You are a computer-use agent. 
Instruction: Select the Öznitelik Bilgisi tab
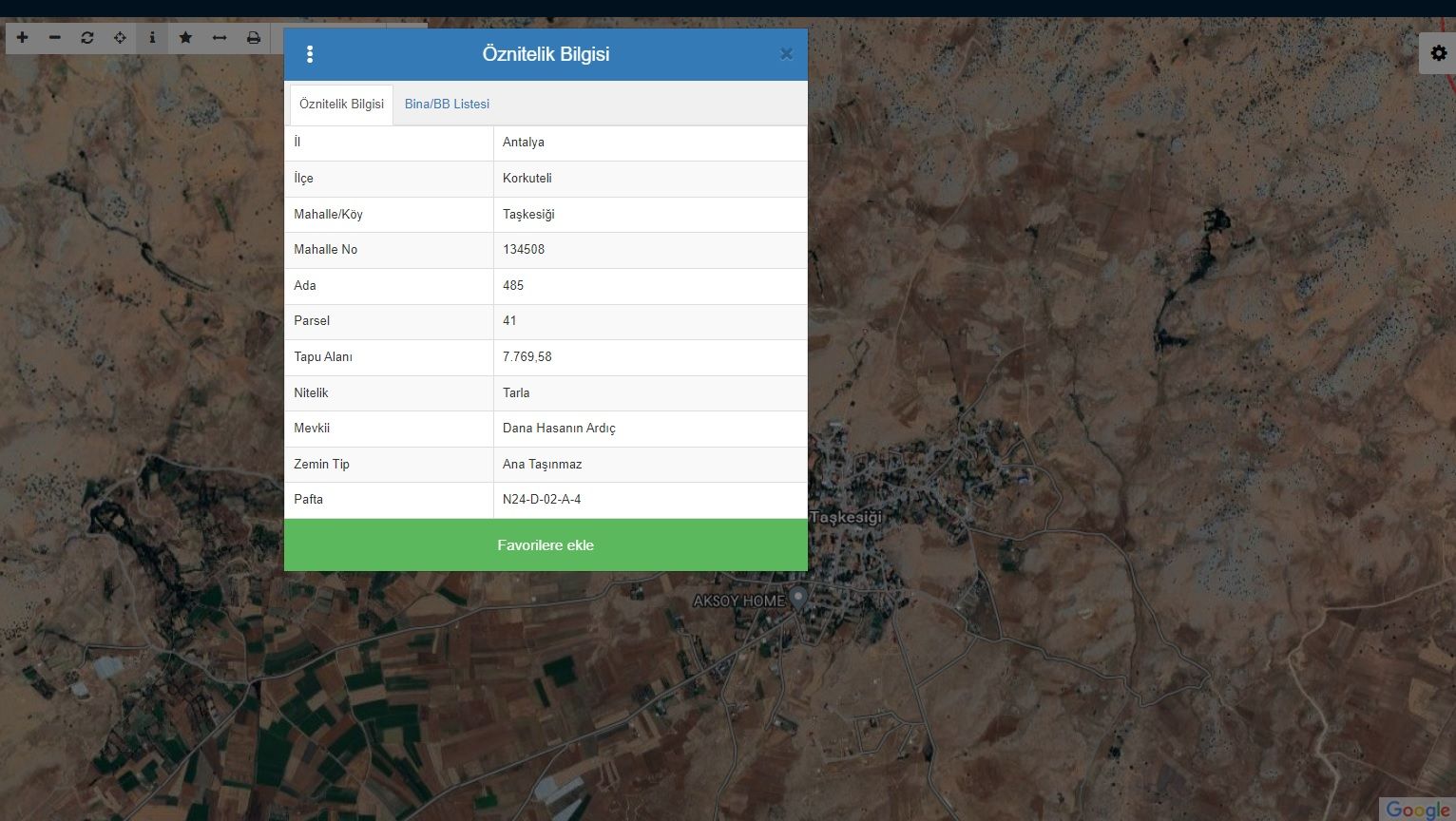tap(341, 105)
